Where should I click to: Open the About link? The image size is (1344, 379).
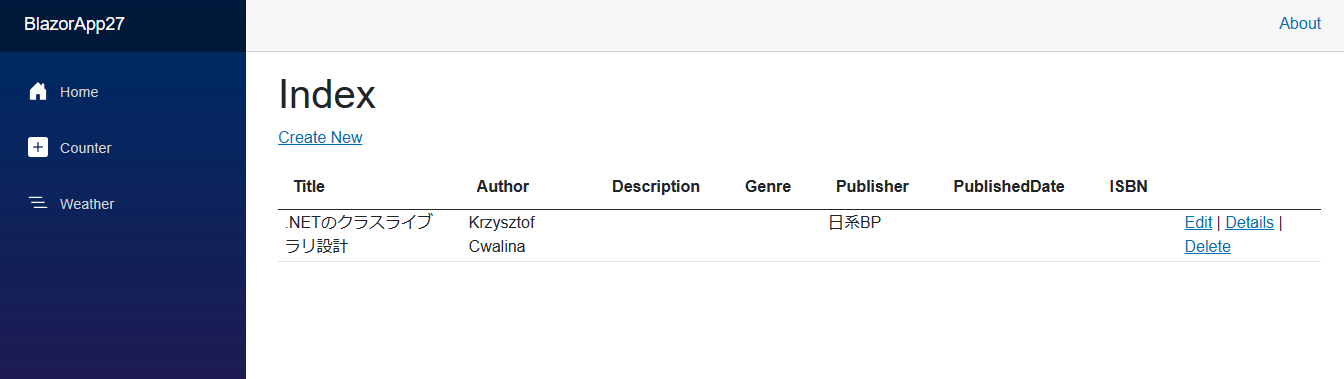1300,24
